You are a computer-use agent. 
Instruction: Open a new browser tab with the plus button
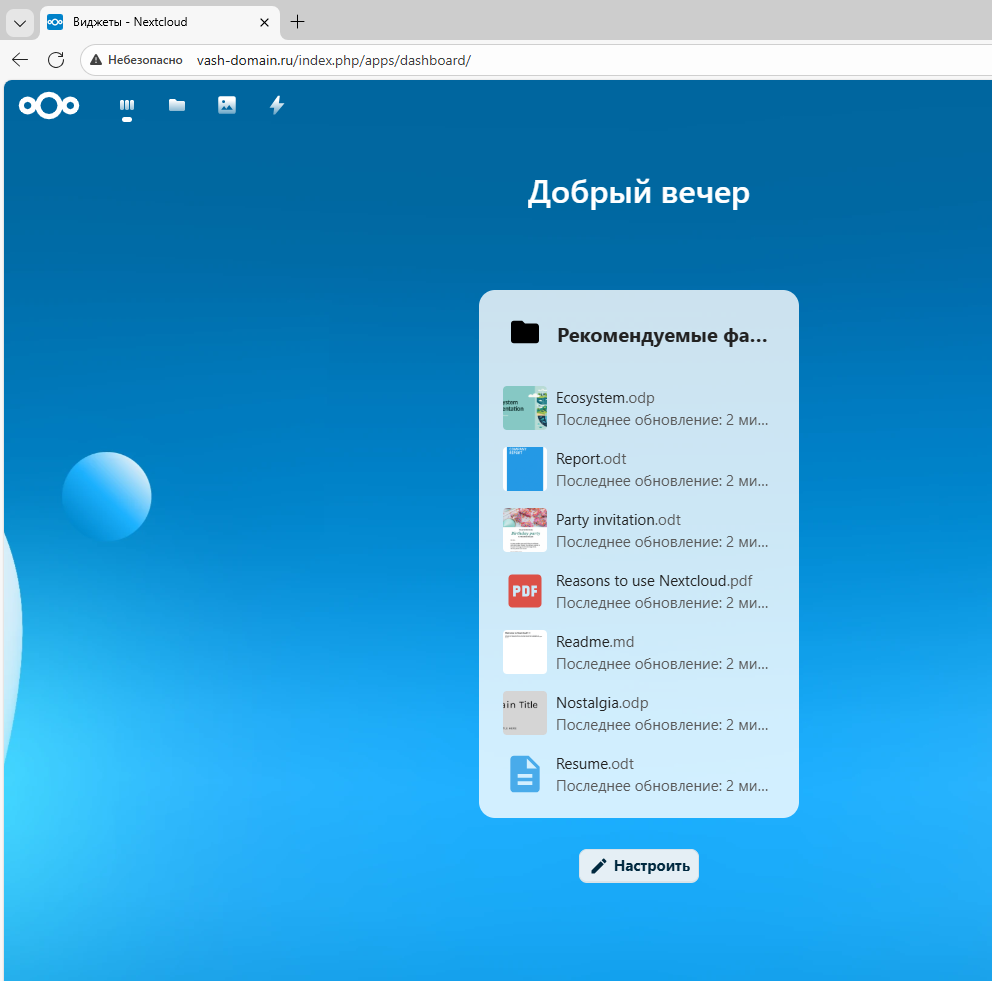(x=296, y=22)
